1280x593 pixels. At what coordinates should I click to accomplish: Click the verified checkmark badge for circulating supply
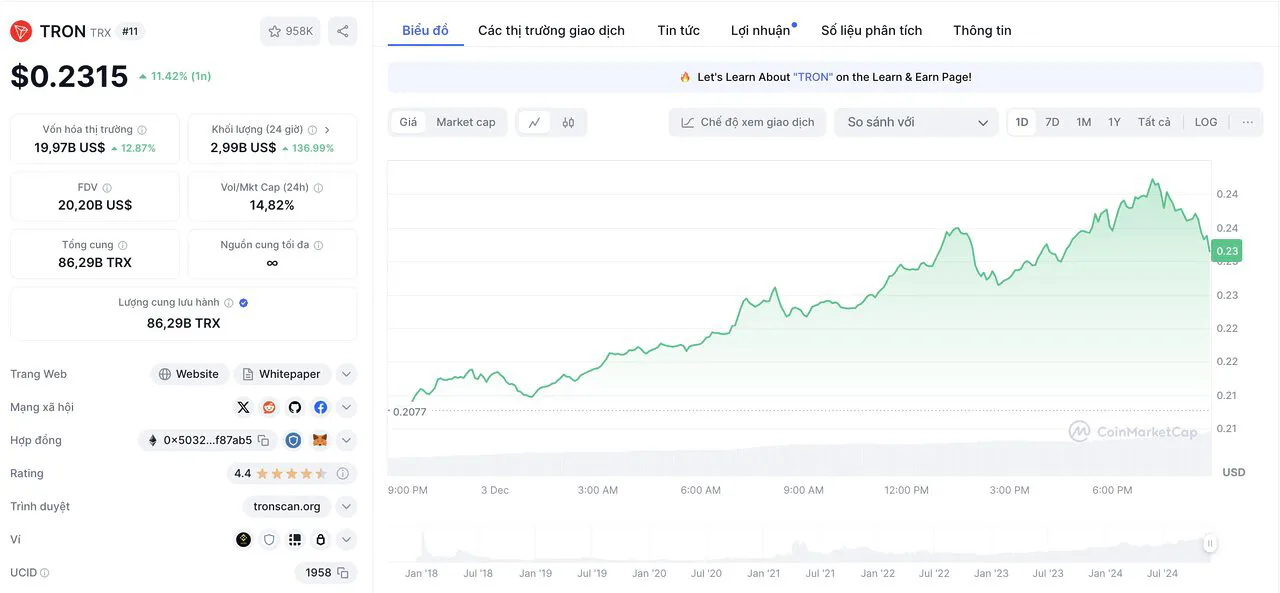pyautogui.click(x=244, y=303)
